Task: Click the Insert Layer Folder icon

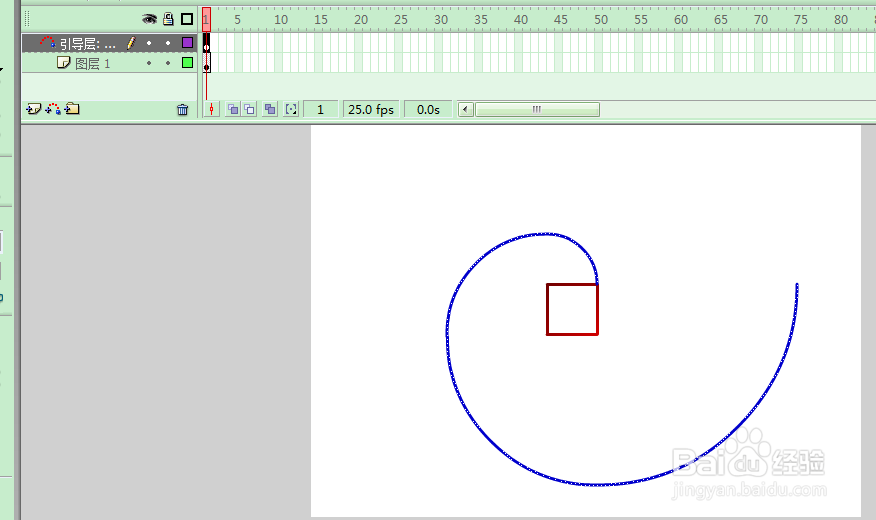Action: tap(72, 109)
